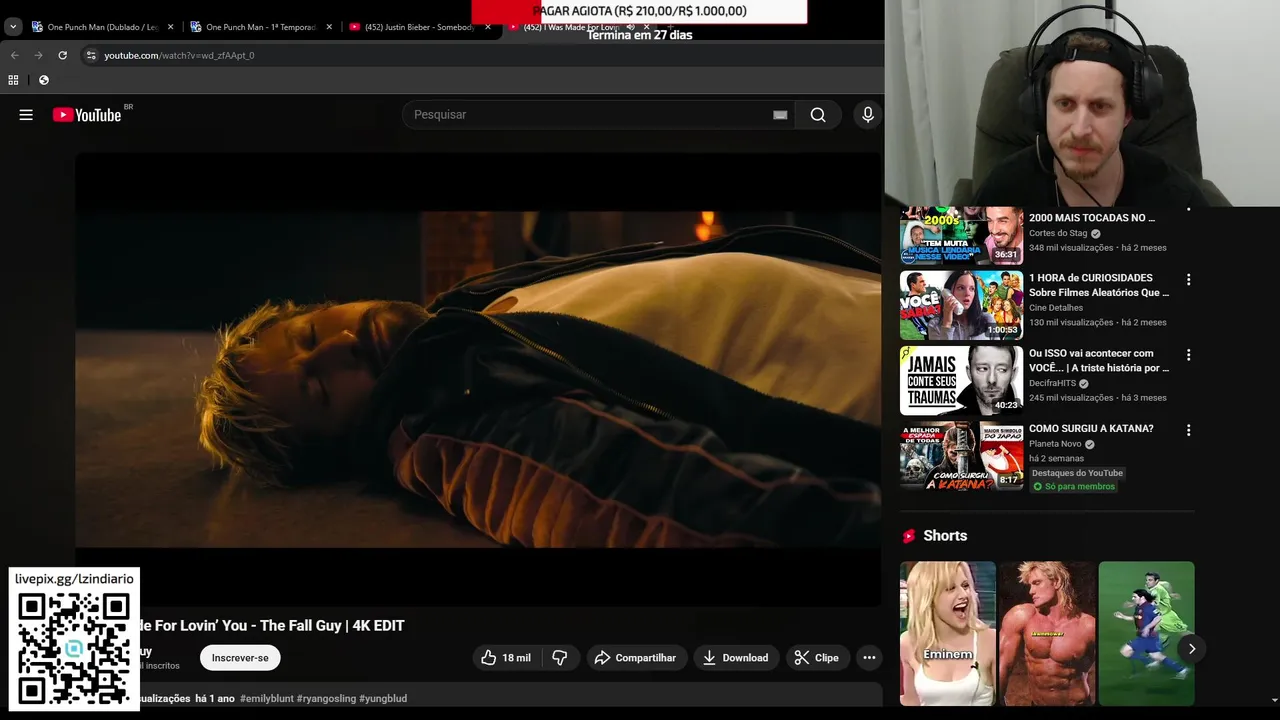Open more actions menu under video

click(x=869, y=657)
